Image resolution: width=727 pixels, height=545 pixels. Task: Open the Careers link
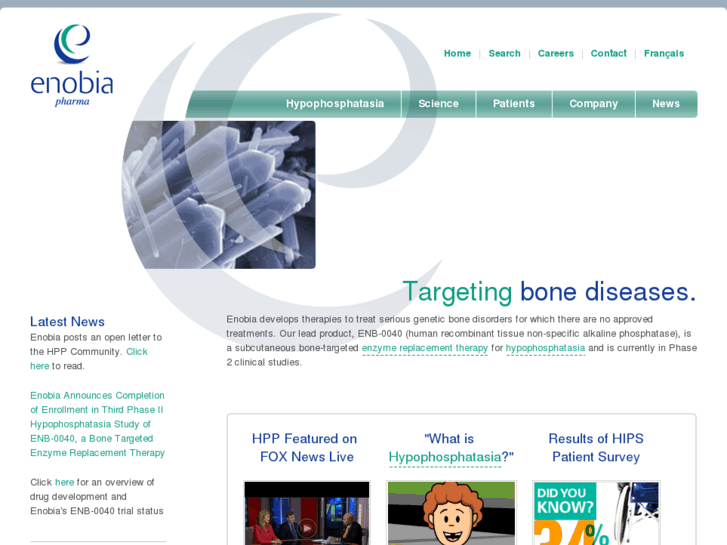pyautogui.click(x=555, y=53)
